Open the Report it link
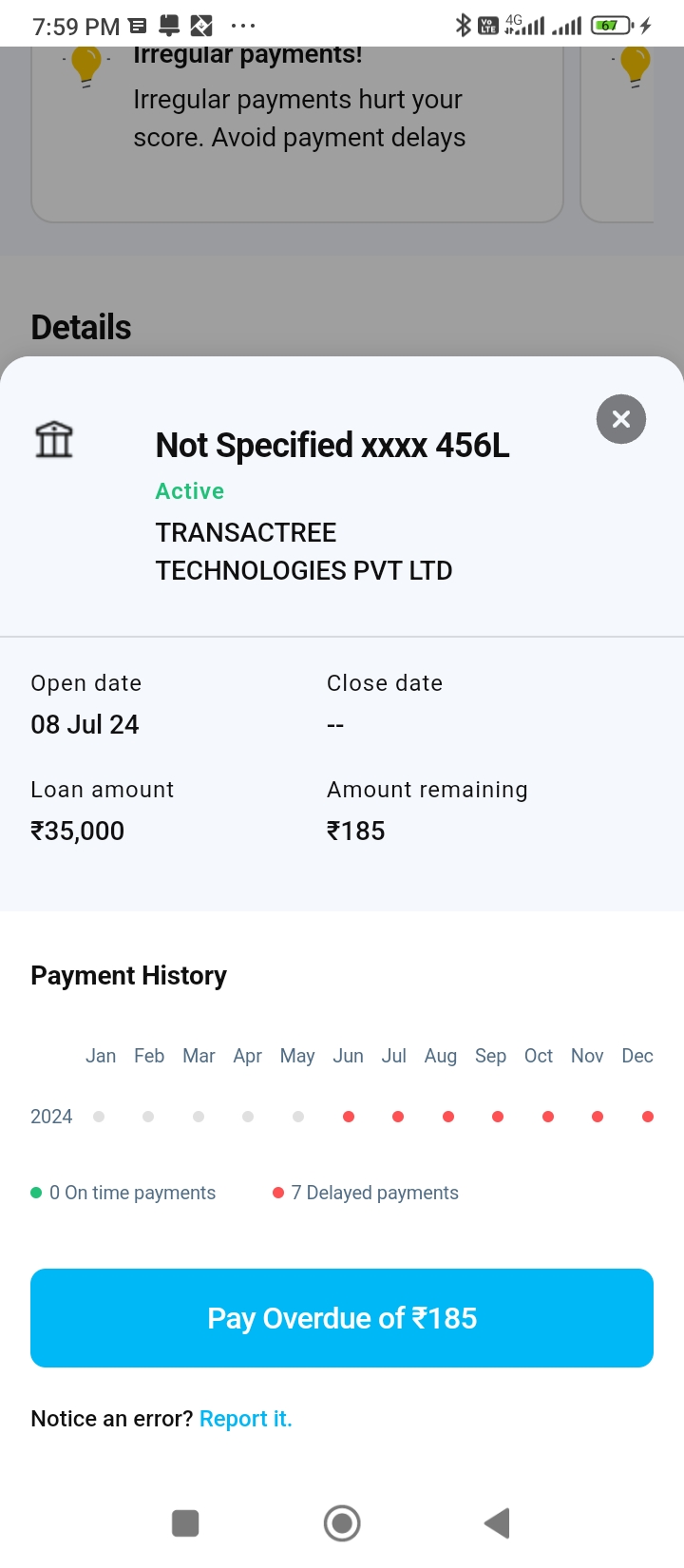The width and height of the screenshot is (684, 1568). click(x=246, y=1419)
